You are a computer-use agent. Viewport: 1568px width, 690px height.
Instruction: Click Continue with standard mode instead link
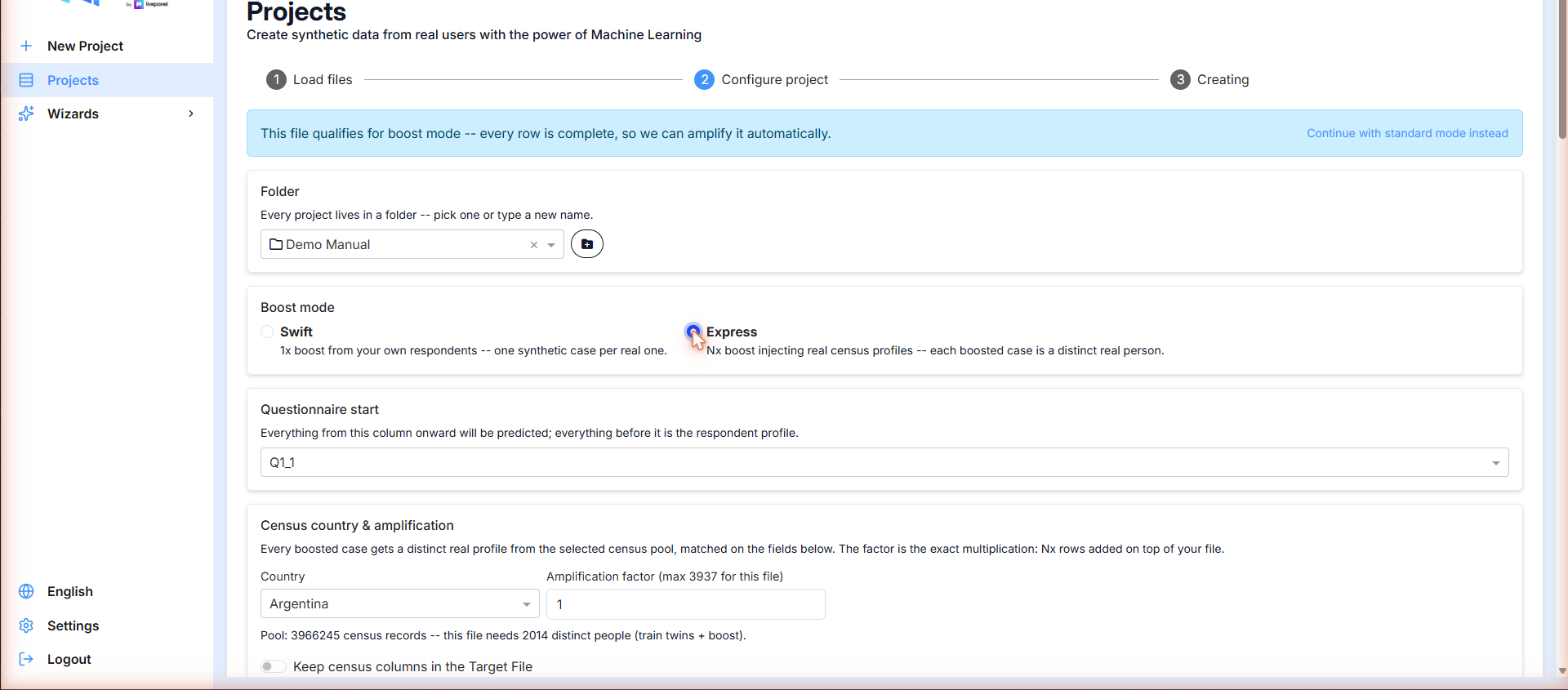1407,133
